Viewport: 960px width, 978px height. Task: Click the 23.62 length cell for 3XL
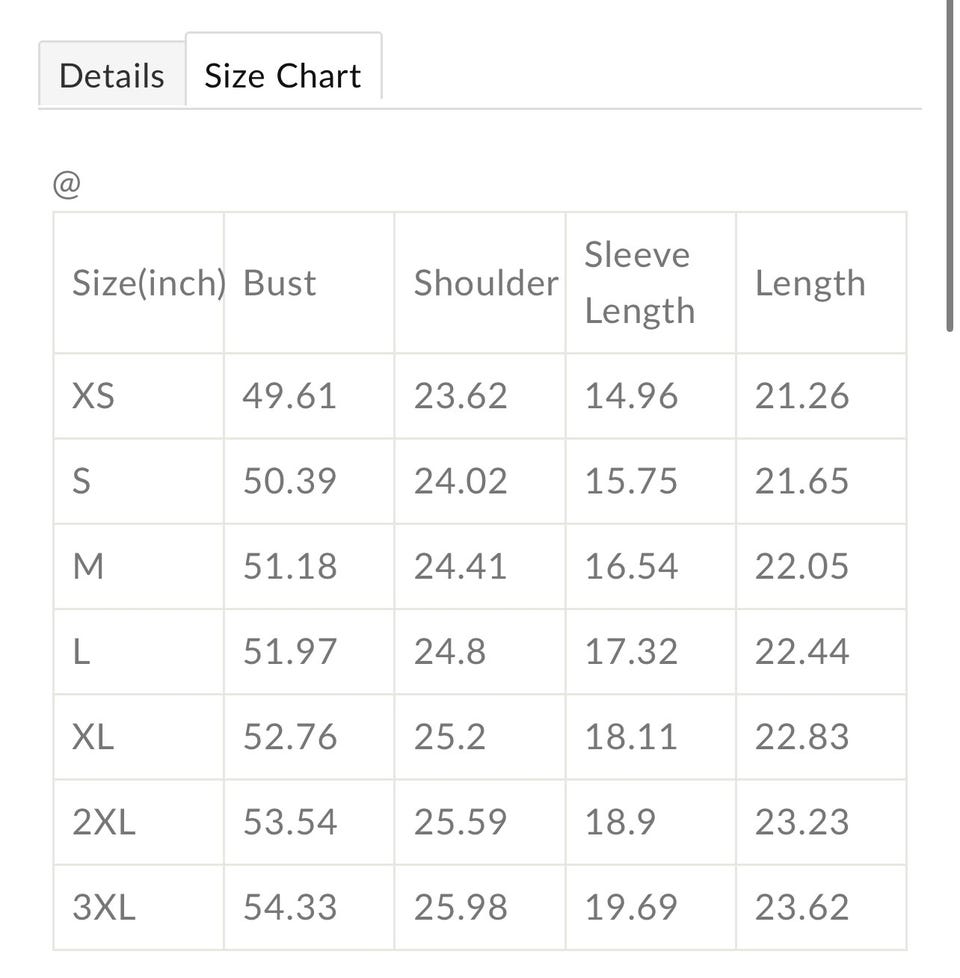tap(801, 907)
